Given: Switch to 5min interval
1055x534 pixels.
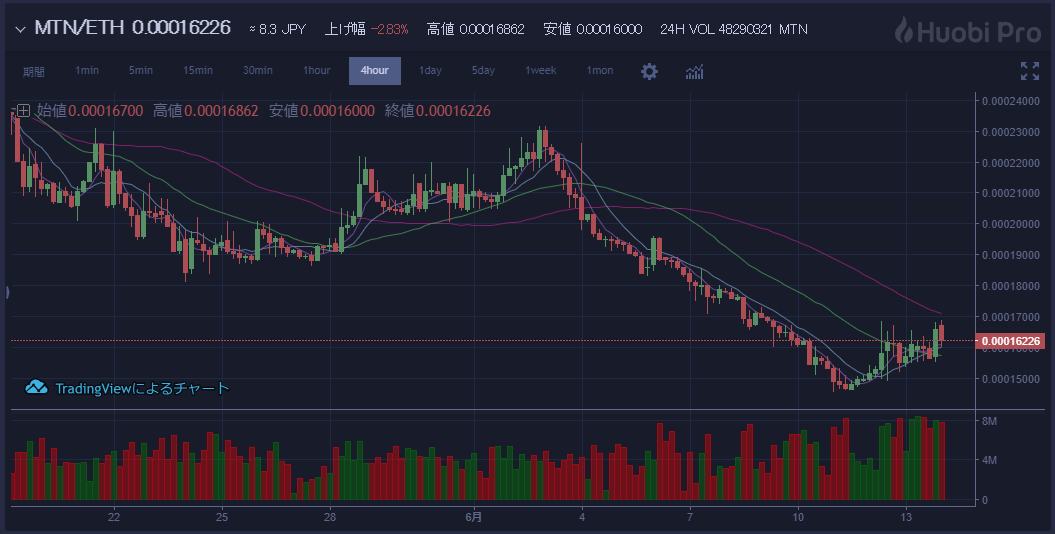Looking at the screenshot, I should (x=141, y=71).
